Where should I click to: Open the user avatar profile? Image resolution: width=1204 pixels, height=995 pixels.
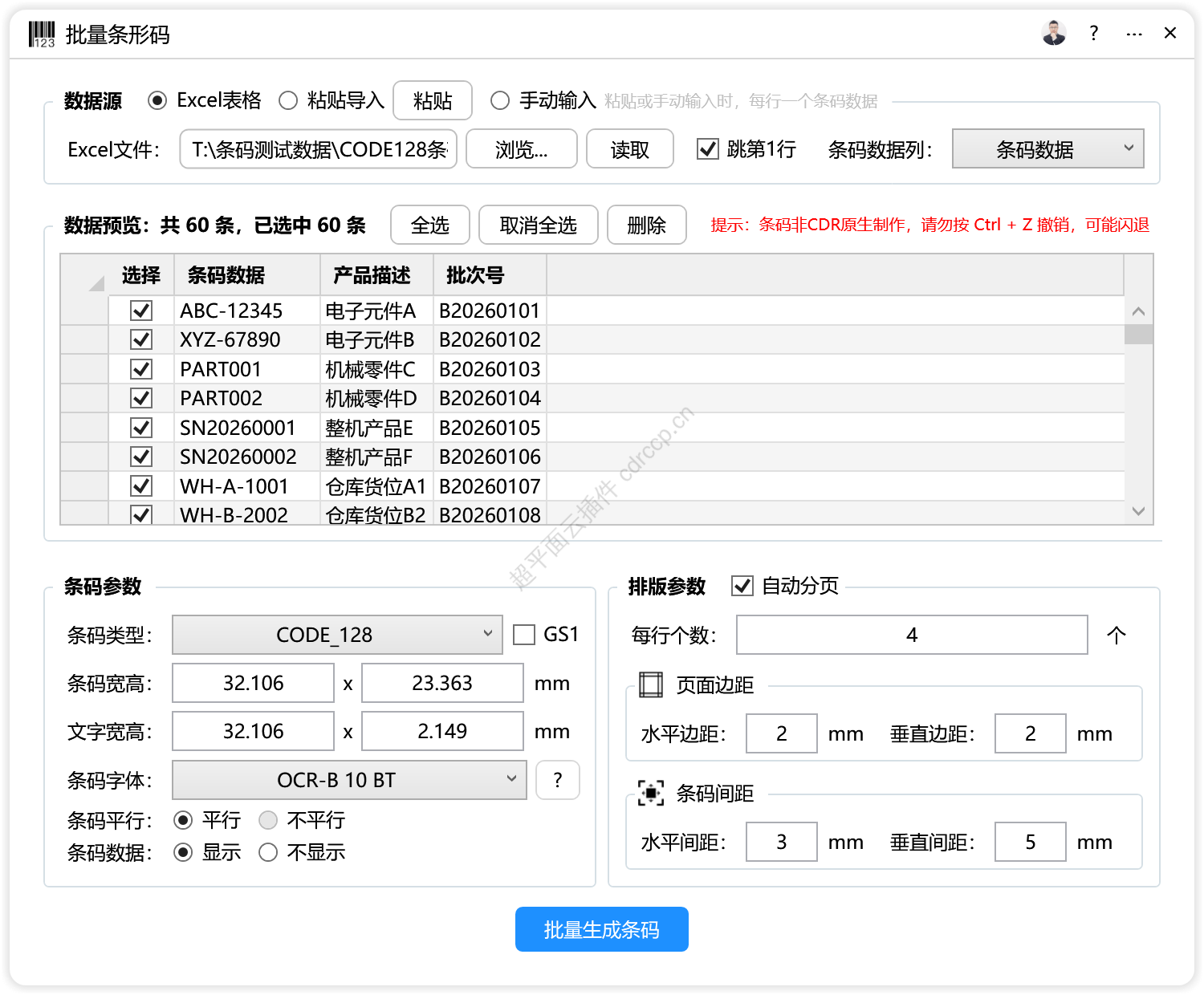click(x=1054, y=33)
